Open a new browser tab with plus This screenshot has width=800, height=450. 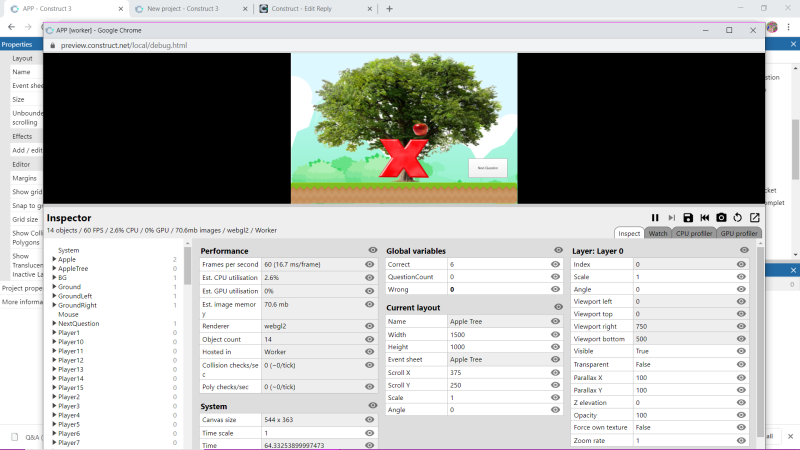pos(389,9)
